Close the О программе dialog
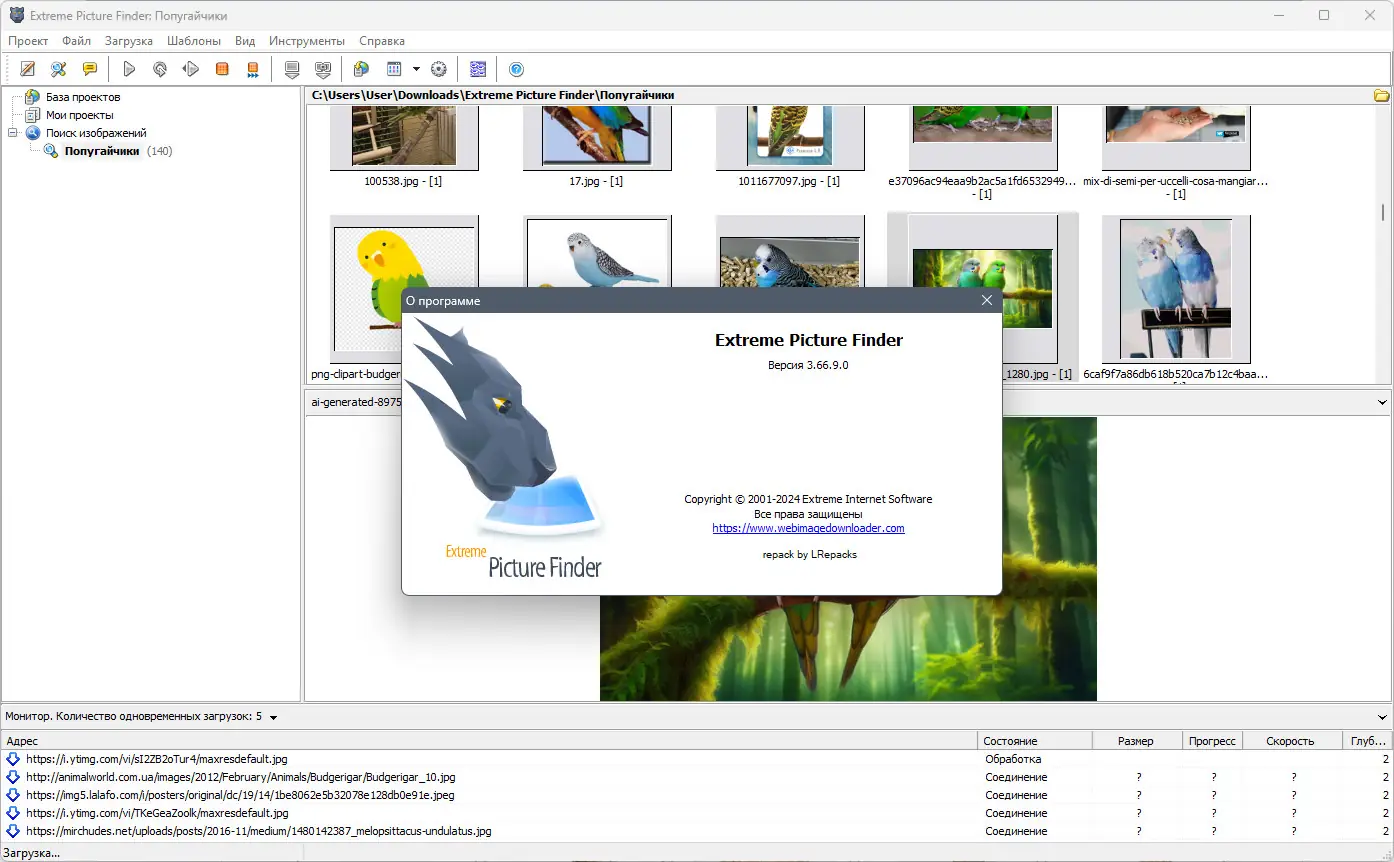The width and height of the screenshot is (1394, 862). (x=987, y=300)
